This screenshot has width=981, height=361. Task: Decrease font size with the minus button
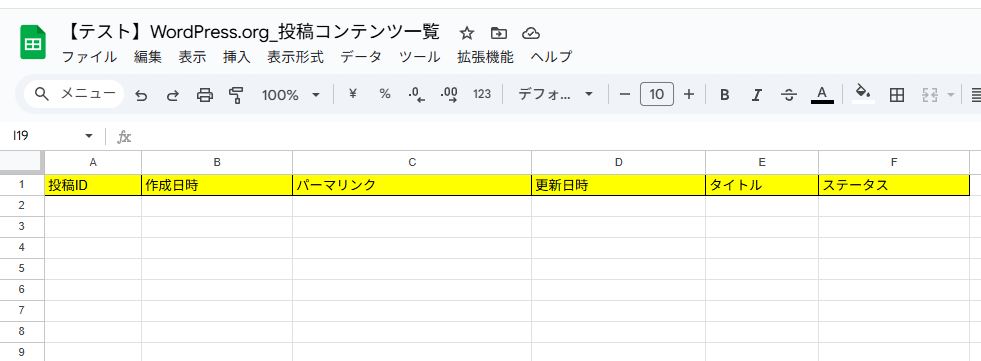[624, 94]
